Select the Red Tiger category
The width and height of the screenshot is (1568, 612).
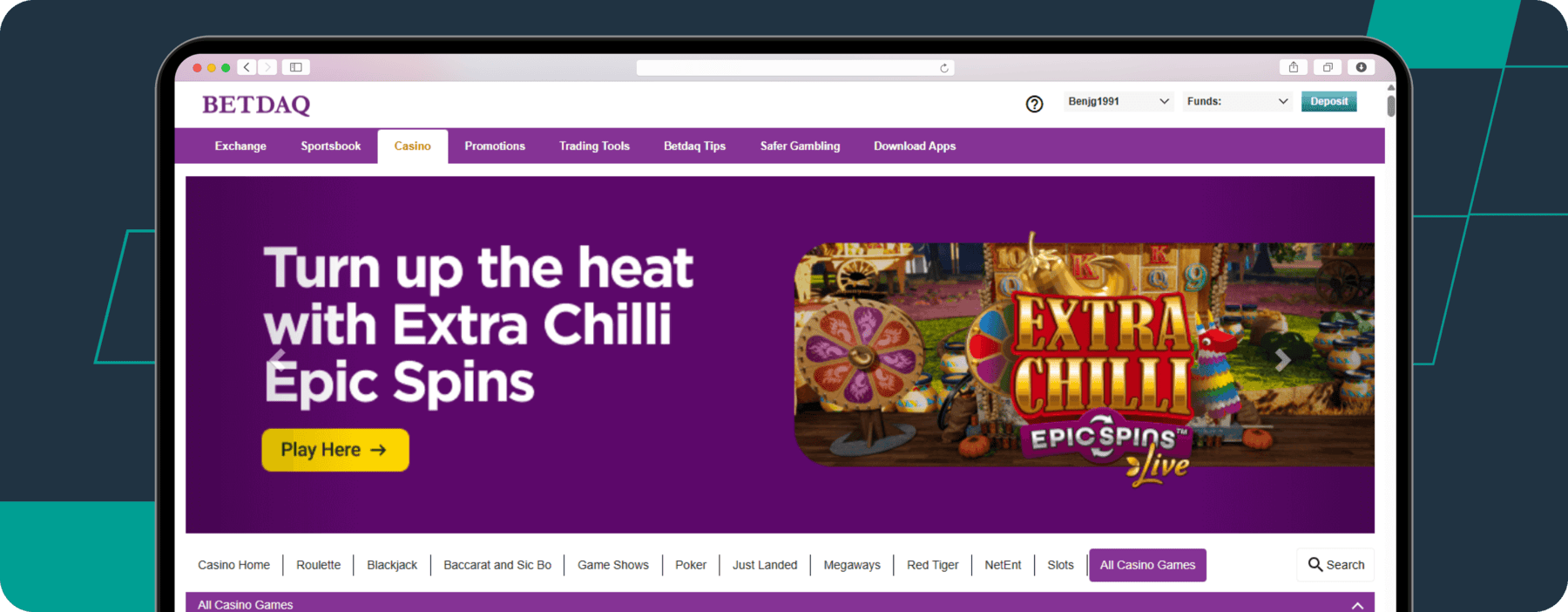[x=932, y=565]
